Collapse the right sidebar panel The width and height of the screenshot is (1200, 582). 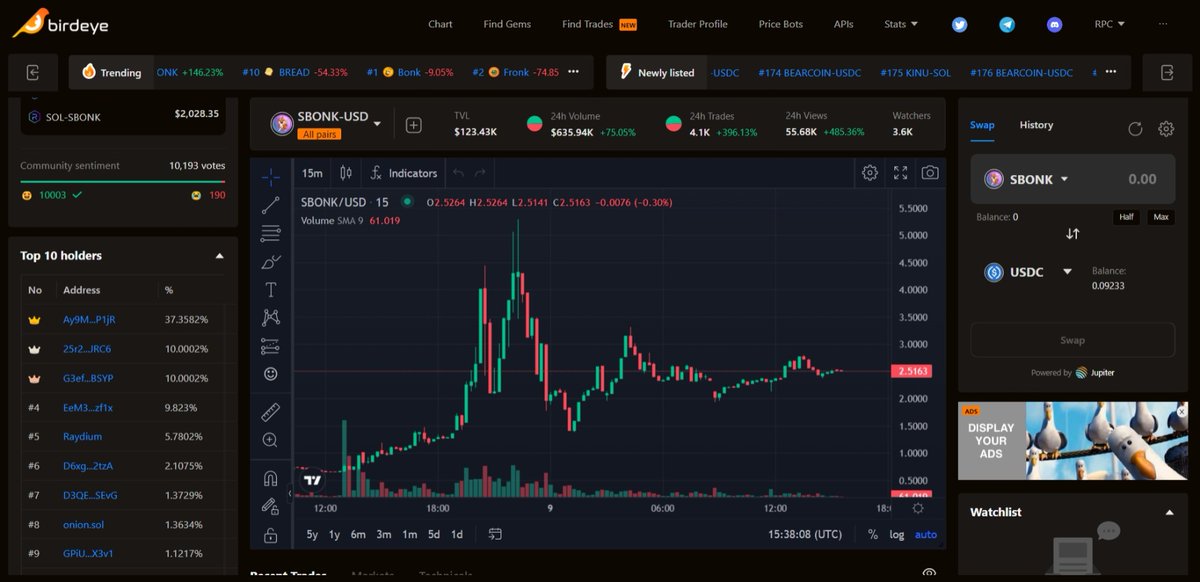click(x=1166, y=72)
